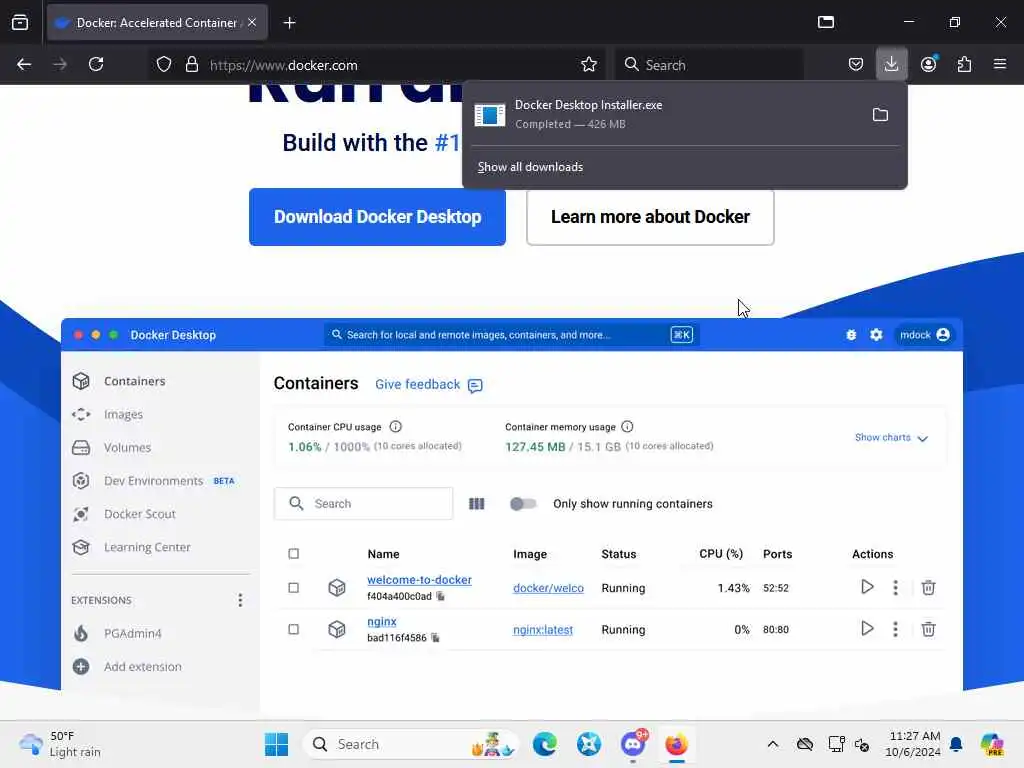Expand the system tray hidden icons chevron
Screen dimensions: 1024x768
click(773, 744)
